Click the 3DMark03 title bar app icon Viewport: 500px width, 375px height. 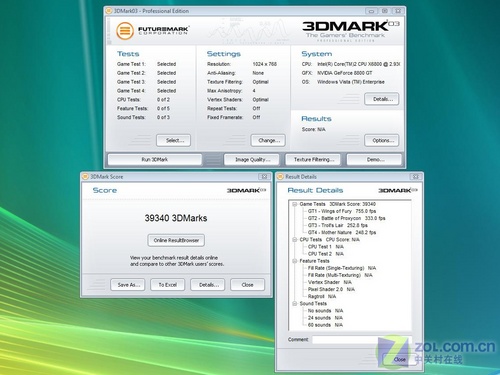[x=109, y=11]
